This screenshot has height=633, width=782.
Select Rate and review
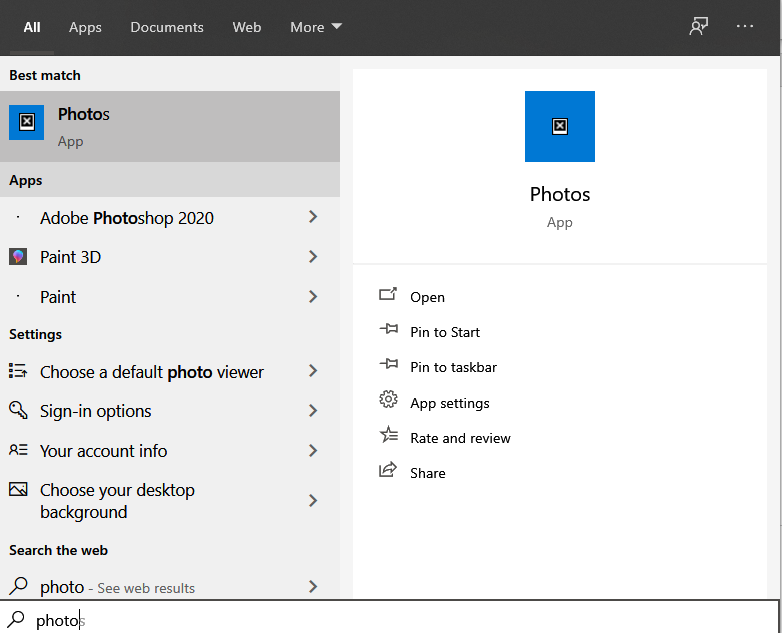click(460, 438)
